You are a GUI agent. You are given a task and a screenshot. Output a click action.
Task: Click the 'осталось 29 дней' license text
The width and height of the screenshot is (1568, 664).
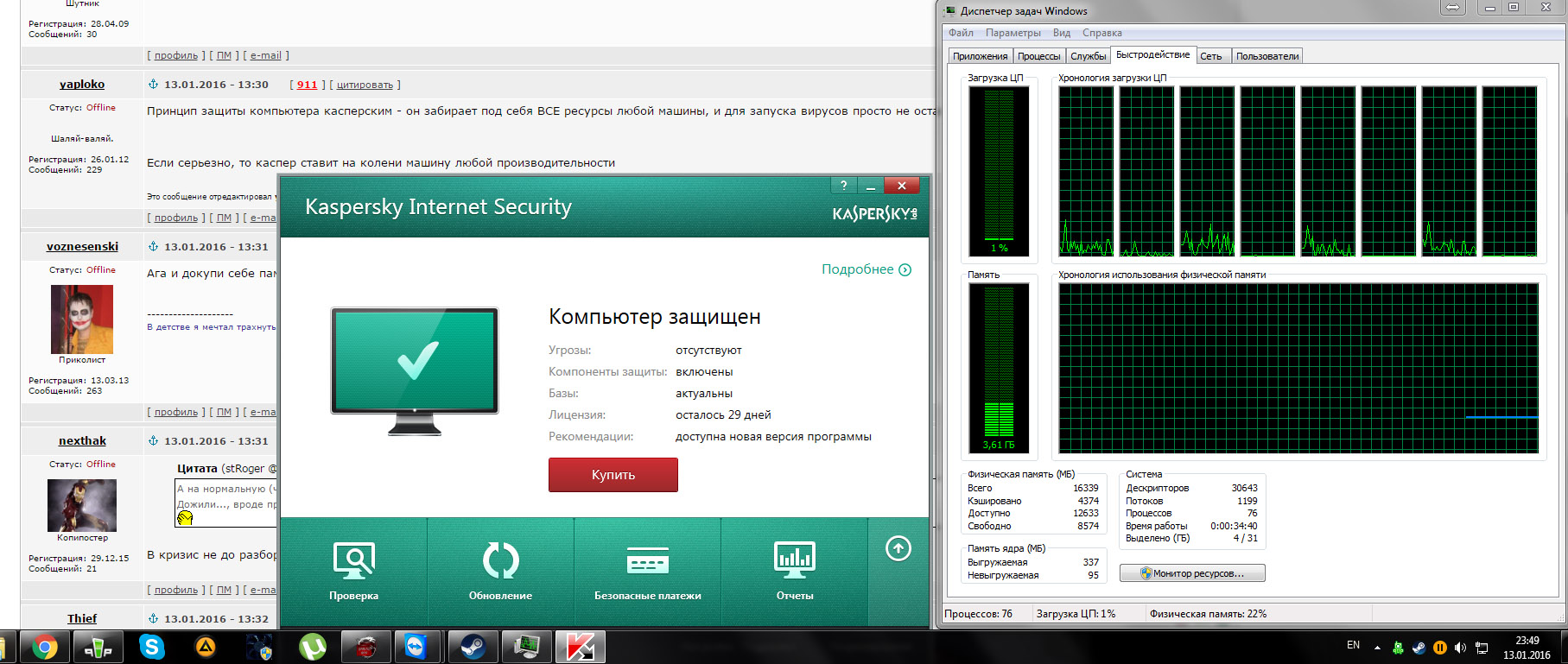pos(723,414)
